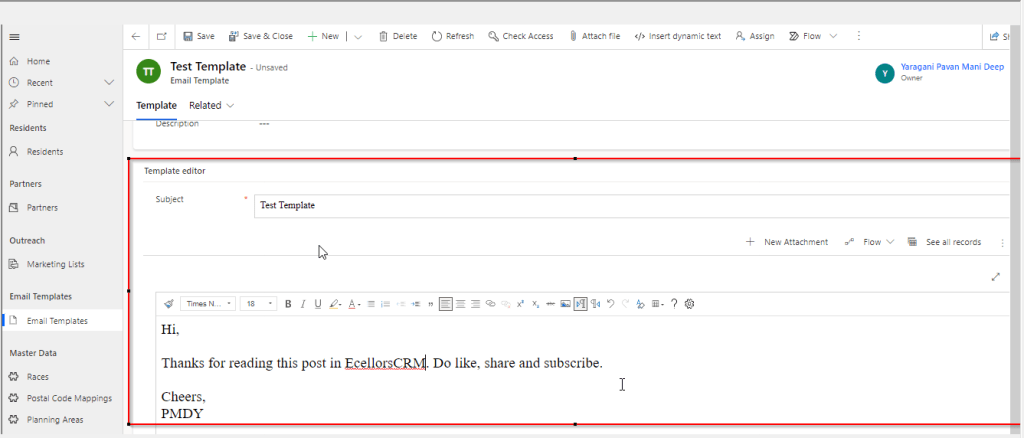1024x438 pixels.
Task: Open editor personalization gear settings
Action: click(x=689, y=304)
